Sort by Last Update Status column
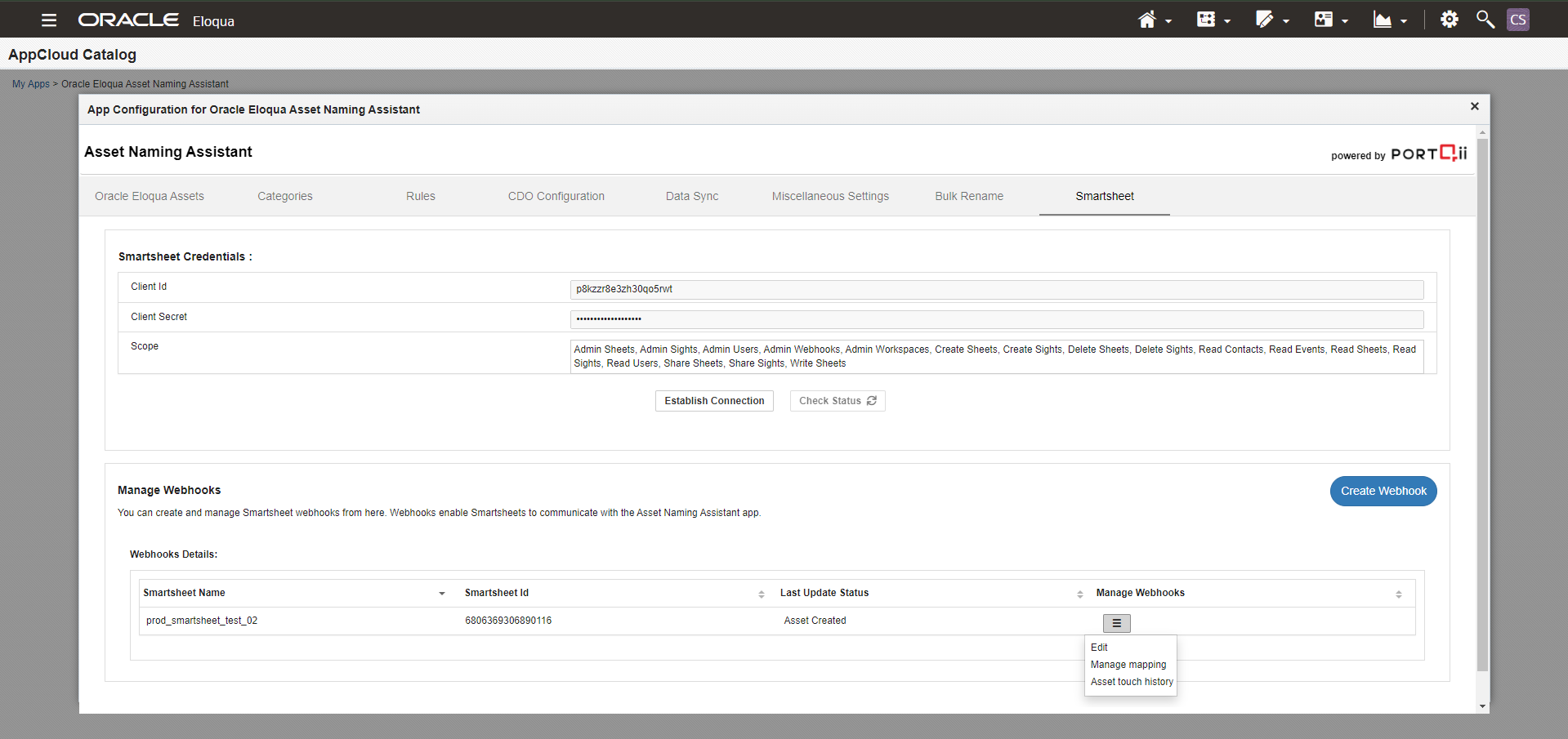 [x=1079, y=594]
